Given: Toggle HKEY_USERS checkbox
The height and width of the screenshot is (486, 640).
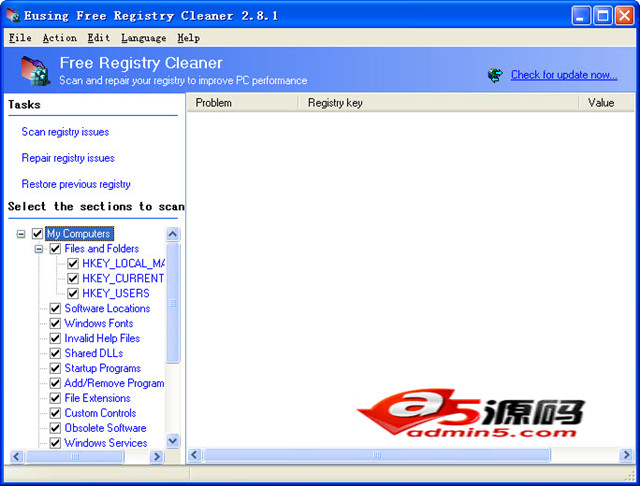Looking at the screenshot, I should coord(73,293).
